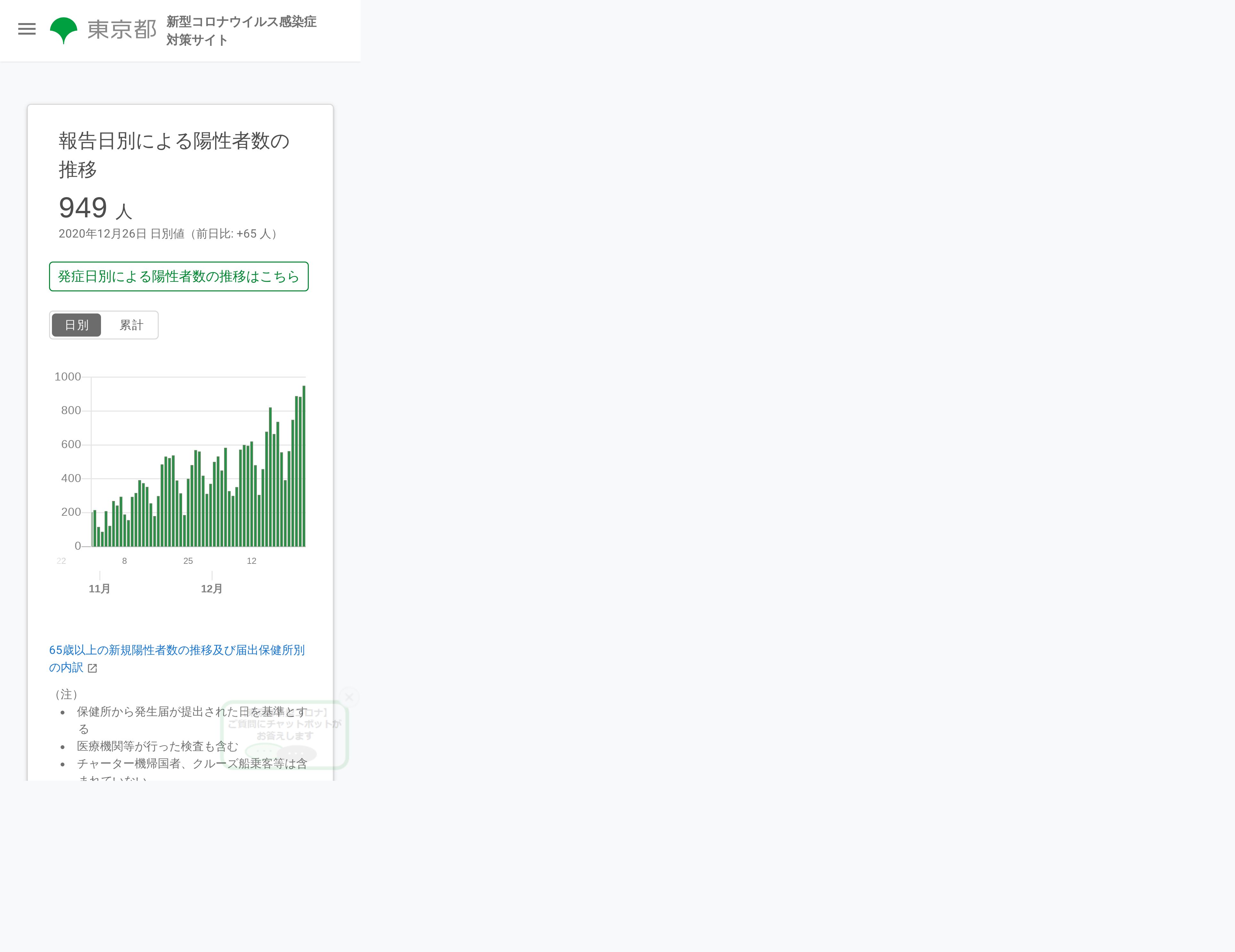Click the 11月 month label on axis

point(99,589)
